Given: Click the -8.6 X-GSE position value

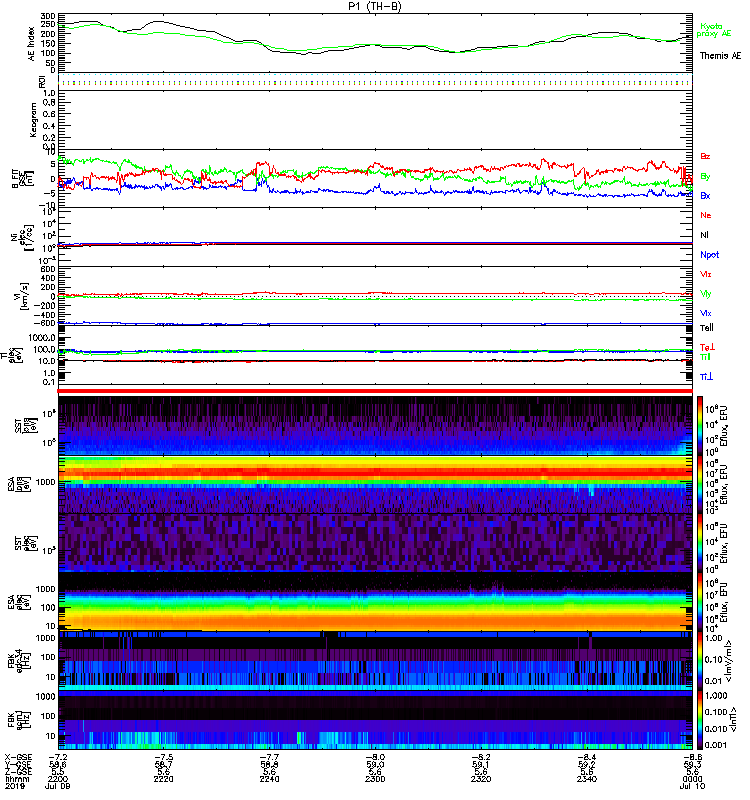Looking at the screenshot, I should tap(692, 757).
